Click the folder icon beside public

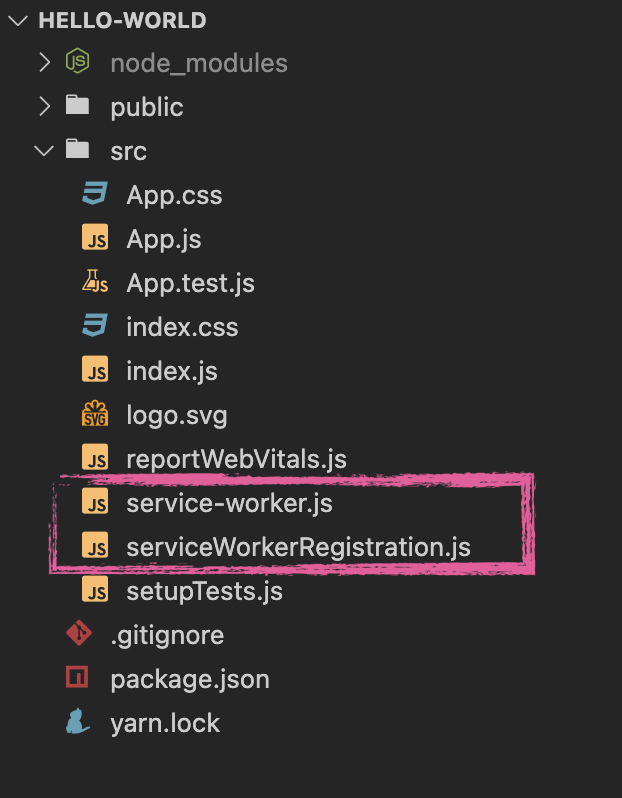(x=77, y=105)
